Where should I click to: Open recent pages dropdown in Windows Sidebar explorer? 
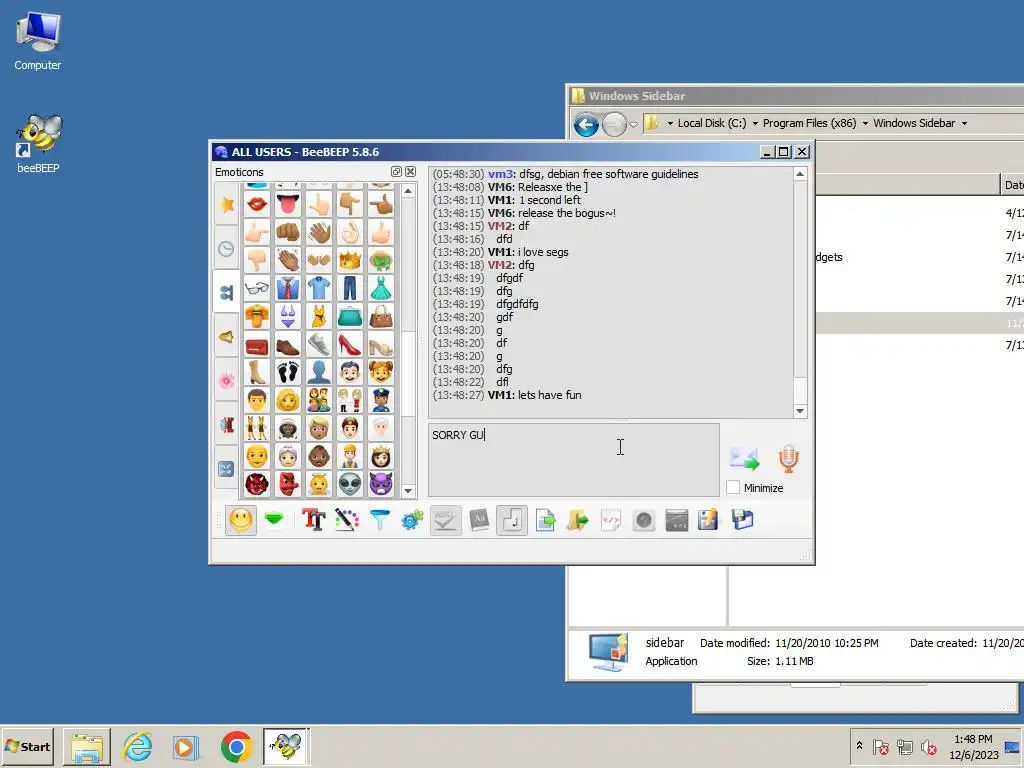[x=633, y=124]
